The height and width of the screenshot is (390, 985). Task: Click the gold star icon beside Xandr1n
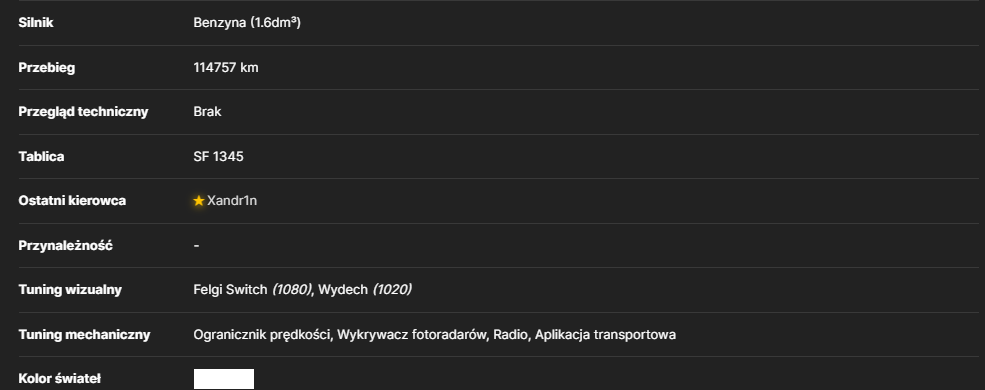click(199, 201)
